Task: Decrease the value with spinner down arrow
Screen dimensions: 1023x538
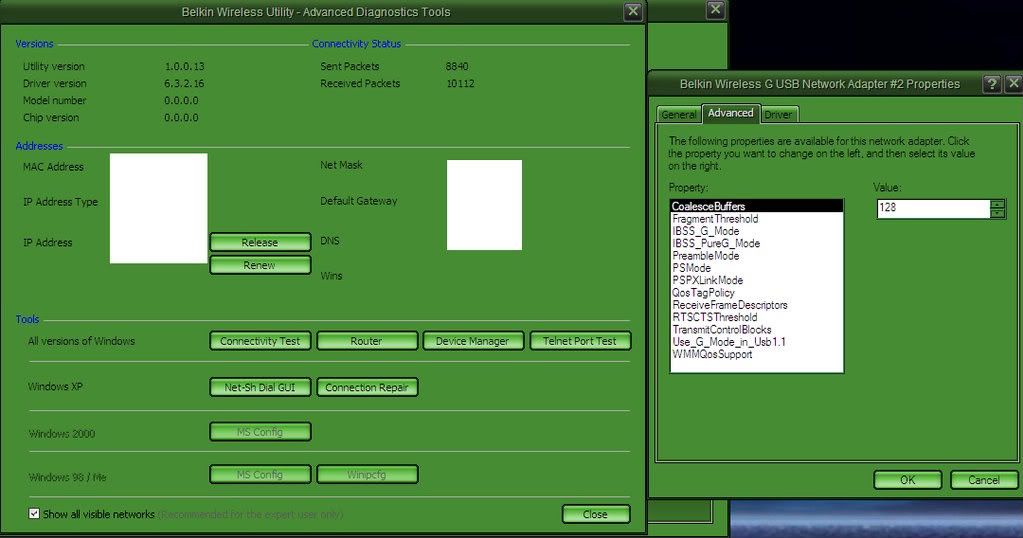Action: pyautogui.click(x=997, y=213)
